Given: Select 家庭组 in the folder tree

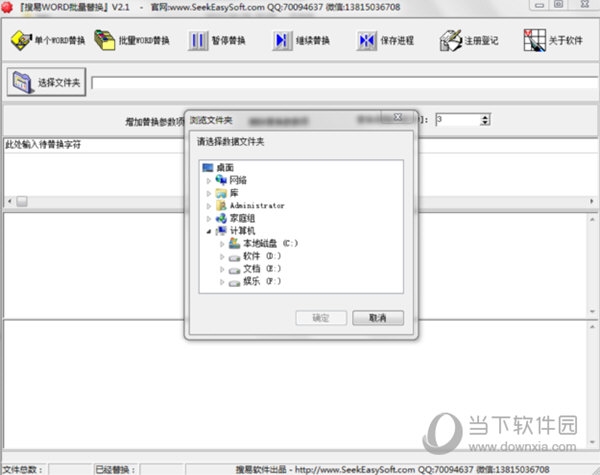Looking at the screenshot, I should click(242, 218).
